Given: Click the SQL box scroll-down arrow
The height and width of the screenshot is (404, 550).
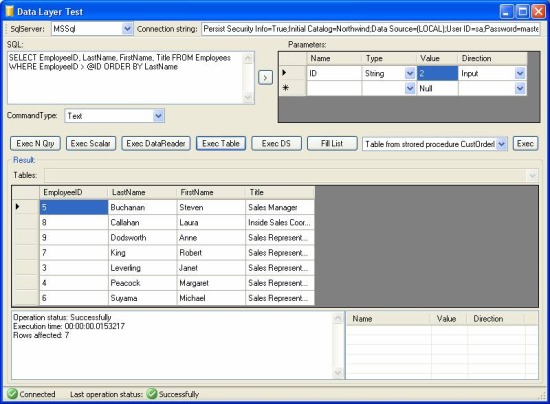Looking at the screenshot, I should [x=248, y=97].
